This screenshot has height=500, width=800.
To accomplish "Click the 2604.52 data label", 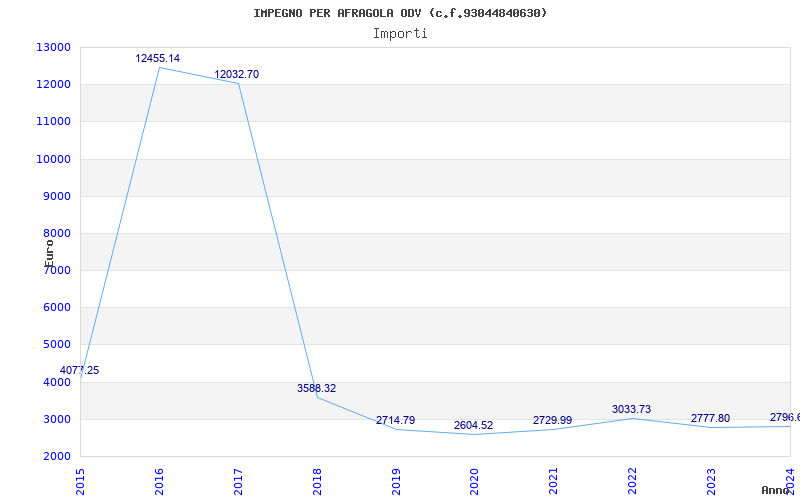I will point(473,426).
